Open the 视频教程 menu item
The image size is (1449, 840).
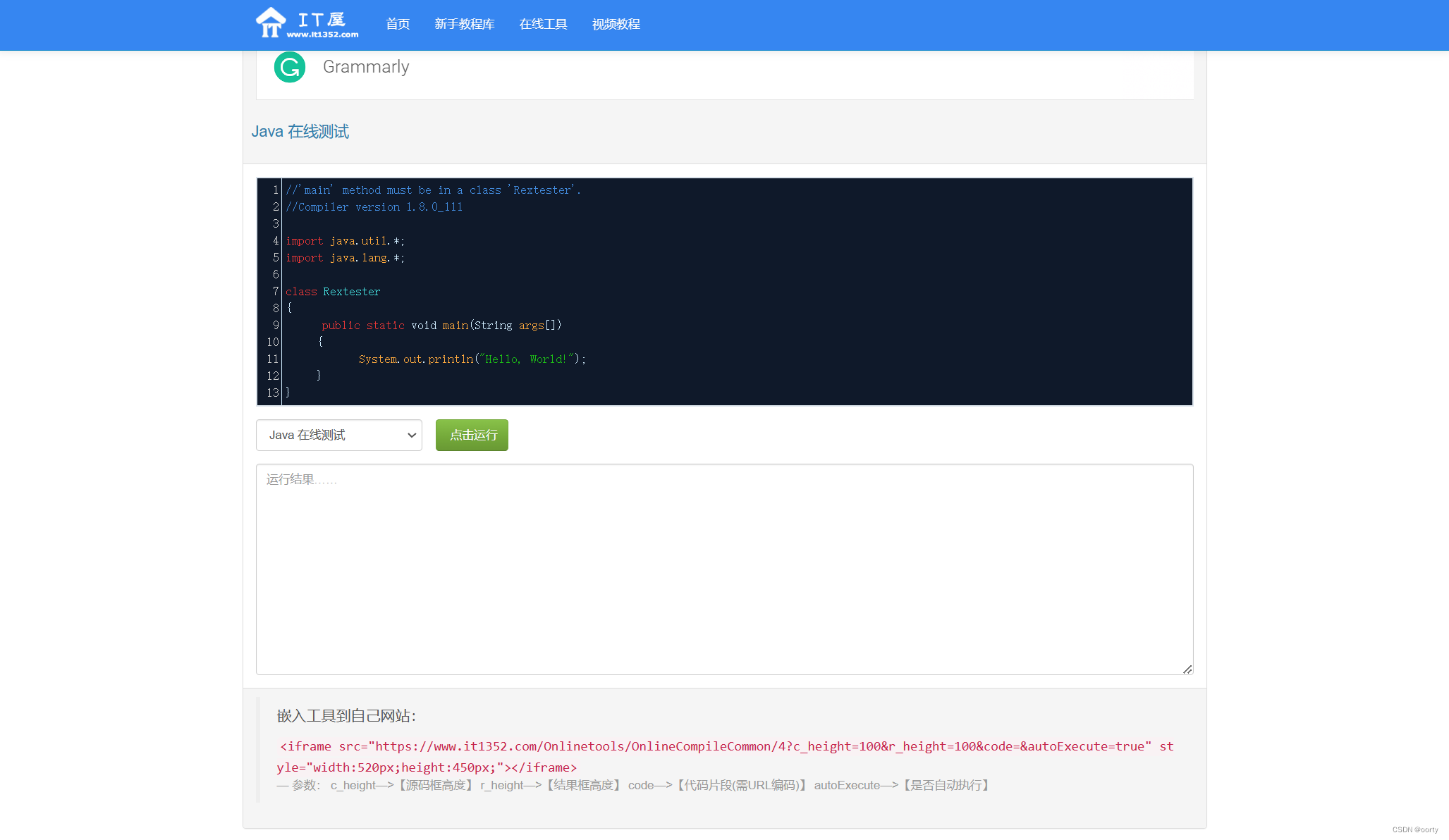tap(616, 24)
